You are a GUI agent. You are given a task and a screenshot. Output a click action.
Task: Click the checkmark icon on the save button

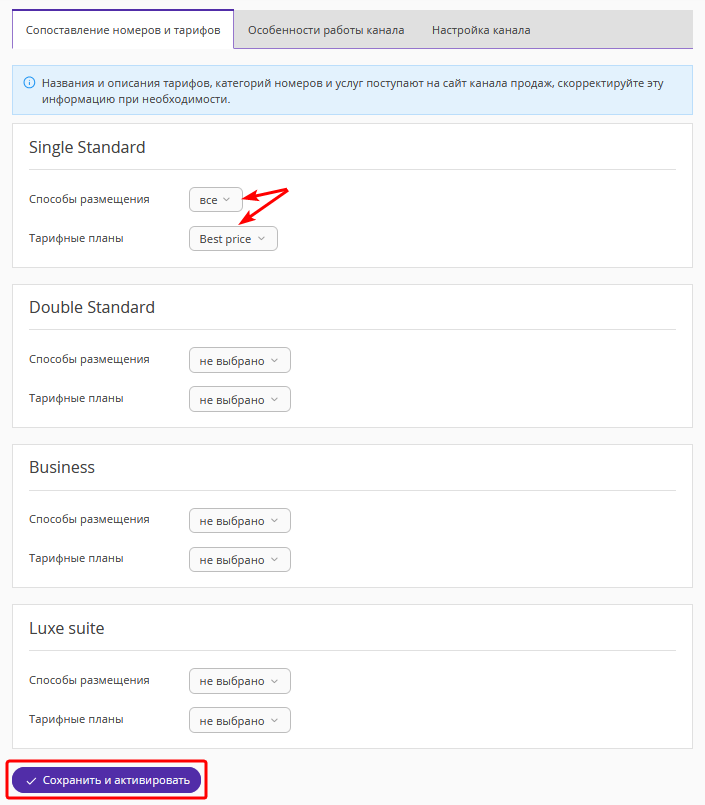pos(31,781)
